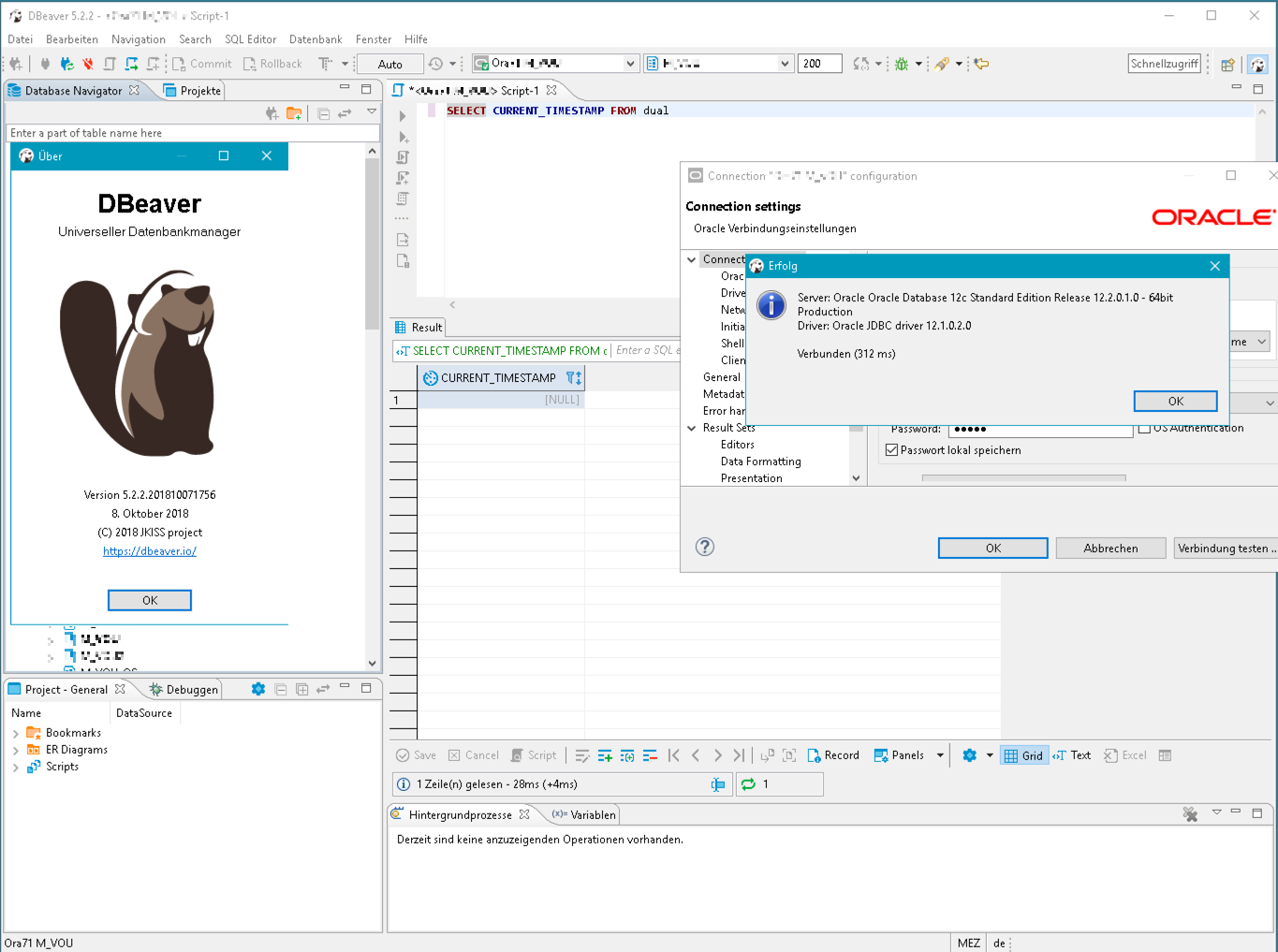Switch the result view to Grid mode
The width and height of the screenshot is (1278, 952).
click(1023, 755)
